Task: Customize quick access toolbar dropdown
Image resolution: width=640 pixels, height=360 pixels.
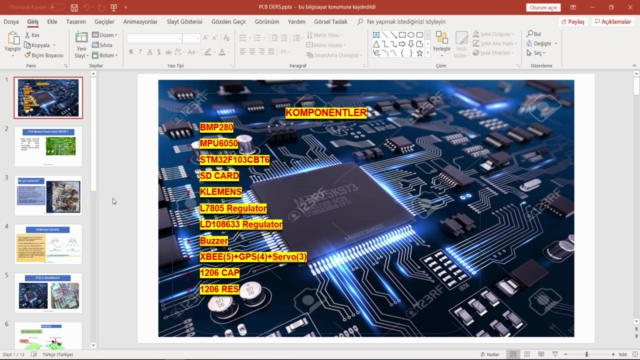Action: pyautogui.click(x=126, y=7)
